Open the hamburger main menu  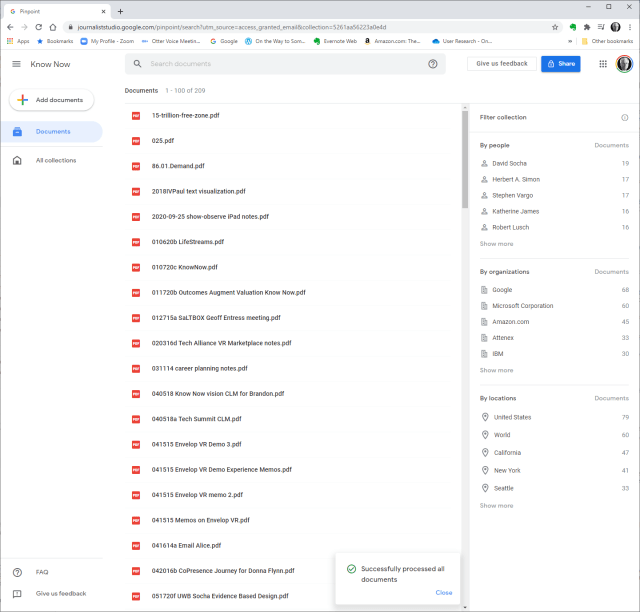(16, 64)
